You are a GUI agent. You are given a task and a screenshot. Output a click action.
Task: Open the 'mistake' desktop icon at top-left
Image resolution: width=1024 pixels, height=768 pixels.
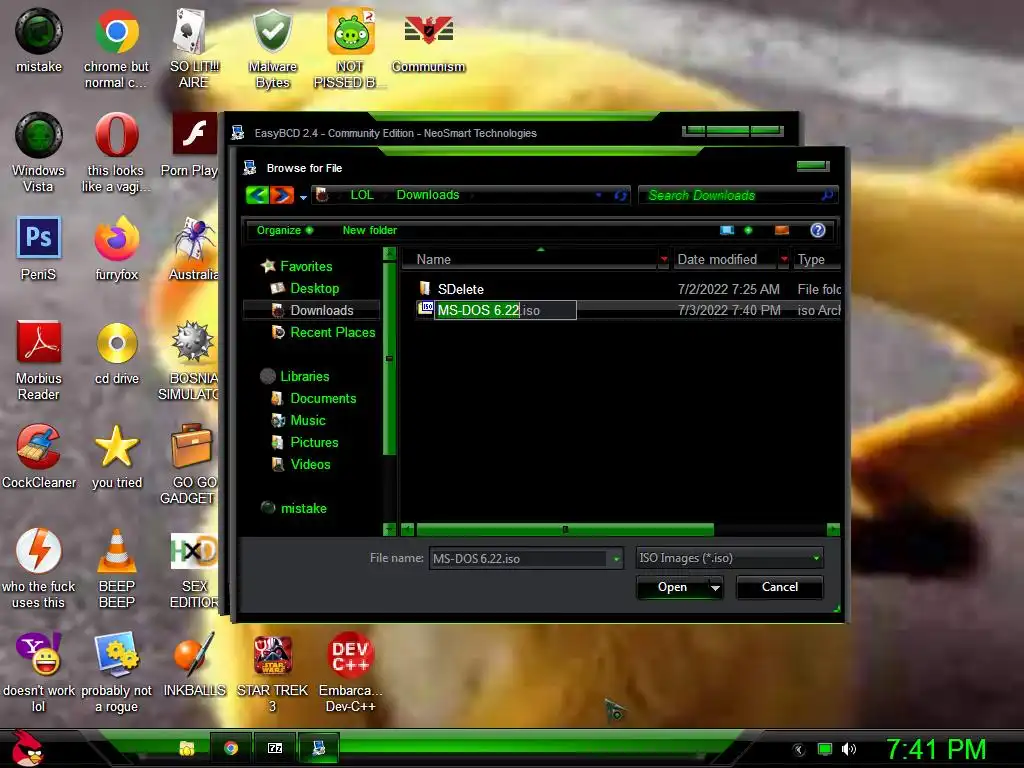click(x=39, y=40)
